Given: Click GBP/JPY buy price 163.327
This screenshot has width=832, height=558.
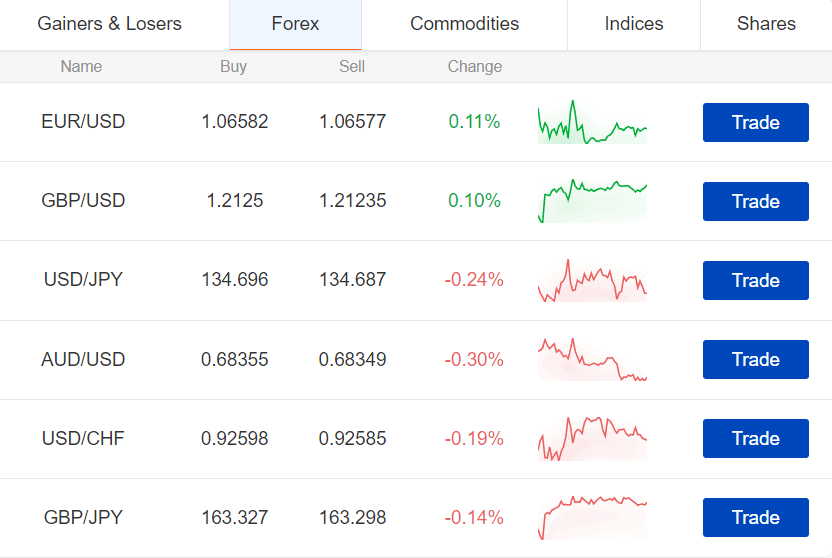Looking at the screenshot, I should point(235,518).
